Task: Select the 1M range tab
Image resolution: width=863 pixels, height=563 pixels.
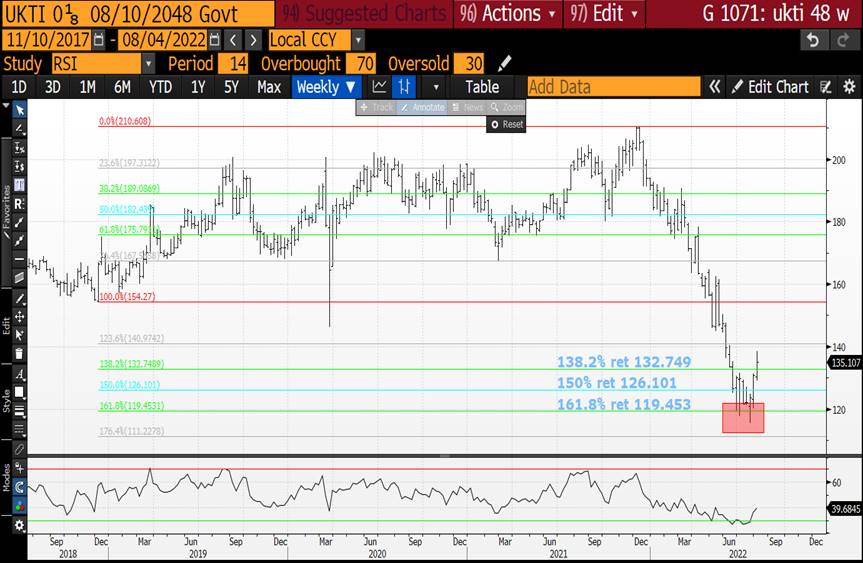Action: pos(88,87)
